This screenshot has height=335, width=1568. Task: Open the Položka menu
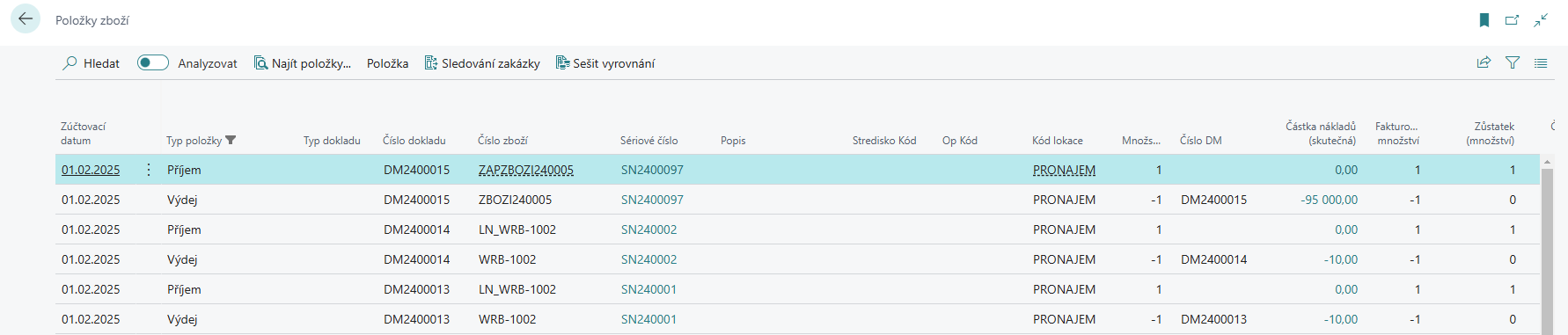pos(388,63)
